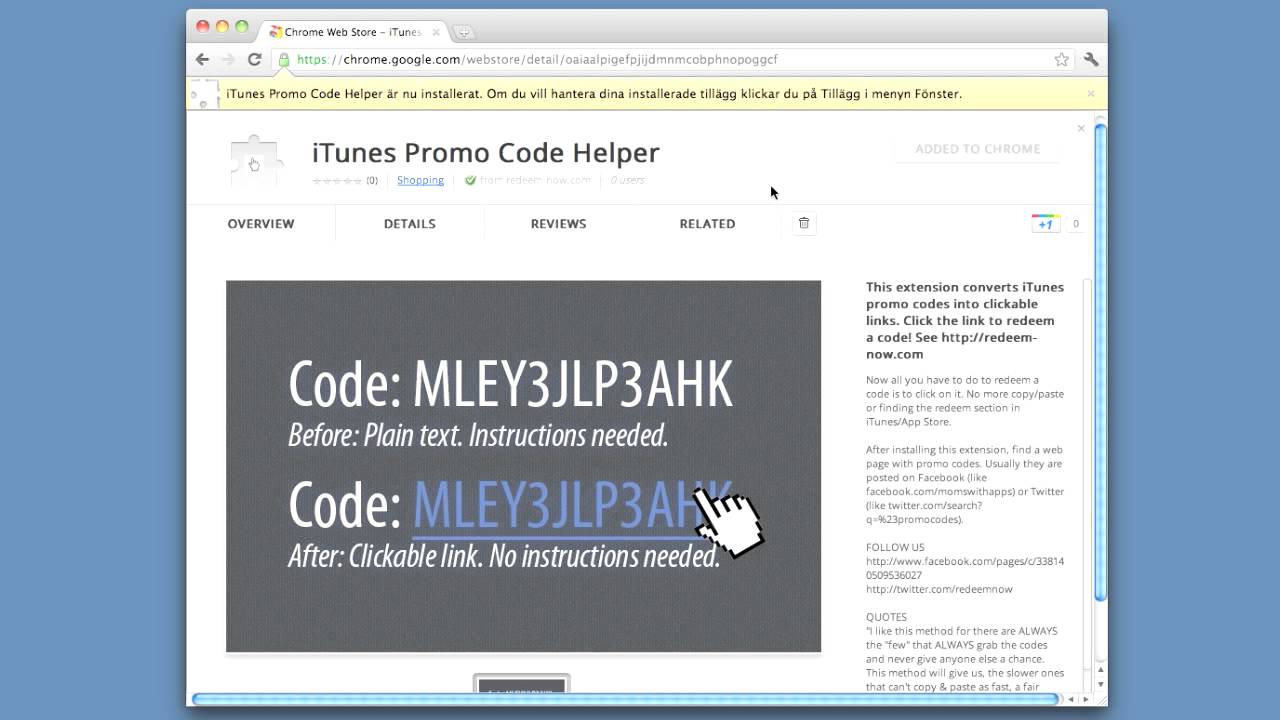Click the twitter.com/redeemnow URL text
Screen dimensions: 1280x720
[x=939, y=589]
